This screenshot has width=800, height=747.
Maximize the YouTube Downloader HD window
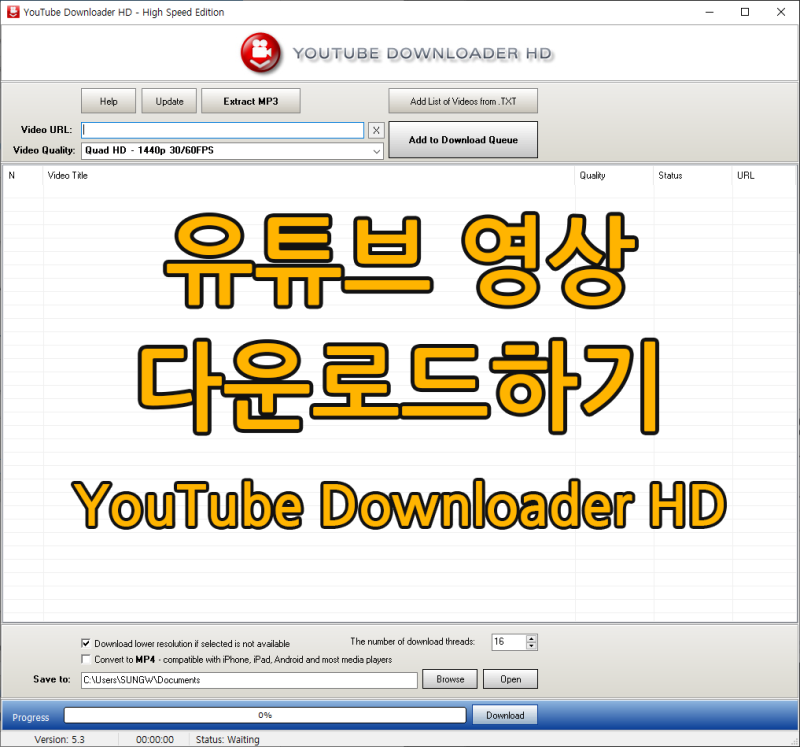(x=745, y=12)
